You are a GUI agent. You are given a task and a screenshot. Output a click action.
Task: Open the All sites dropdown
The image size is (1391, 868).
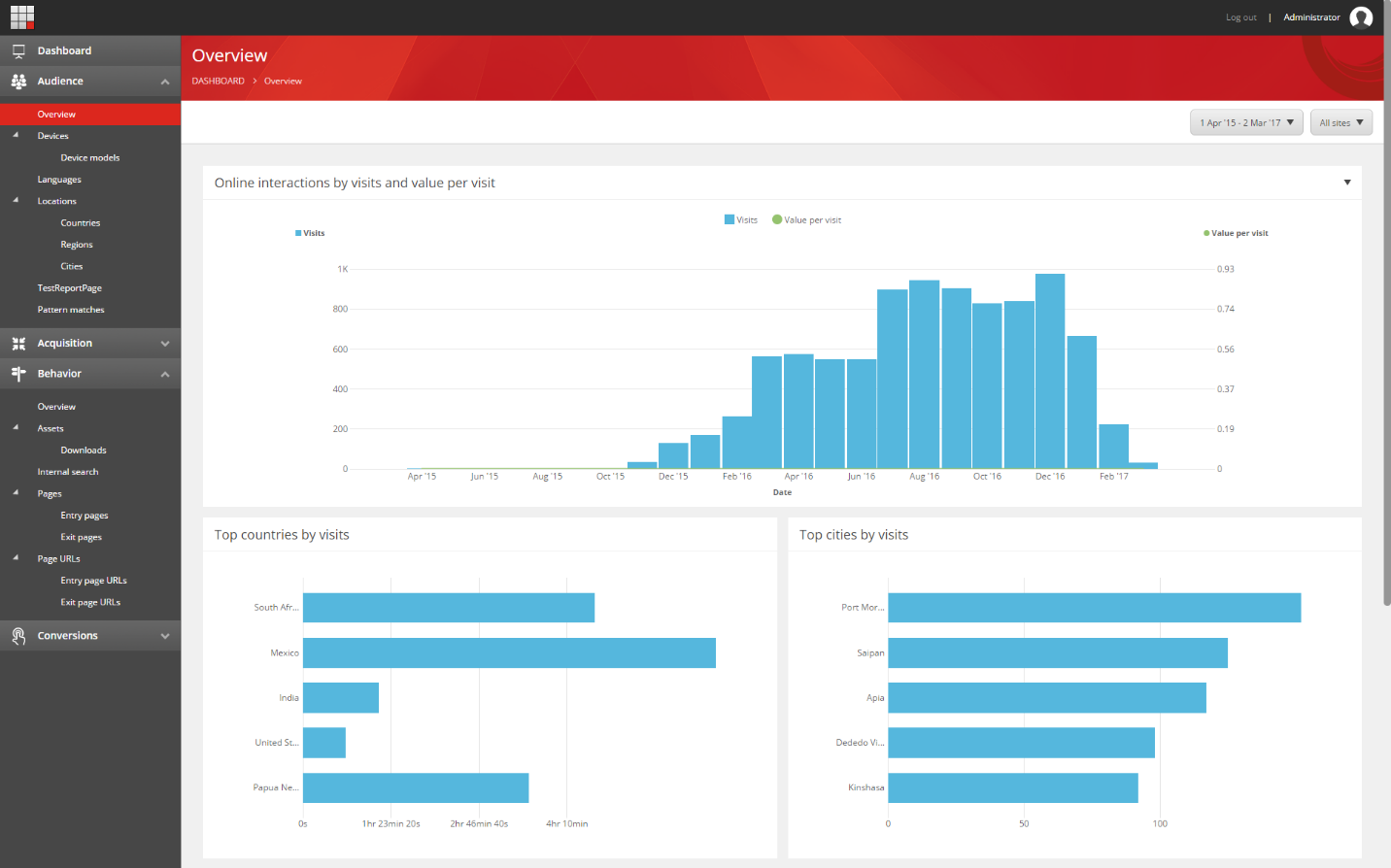pos(1340,122)
